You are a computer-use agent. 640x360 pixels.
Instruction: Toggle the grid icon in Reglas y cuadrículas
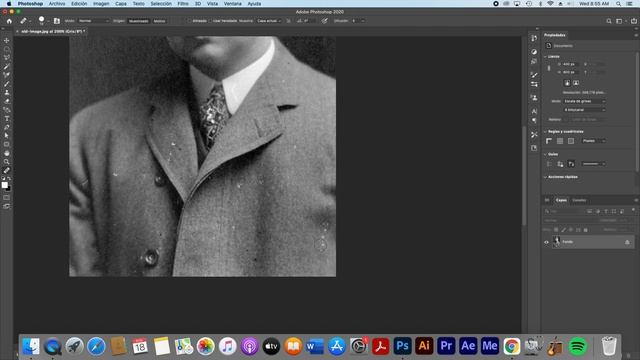(x=560, y=141)
